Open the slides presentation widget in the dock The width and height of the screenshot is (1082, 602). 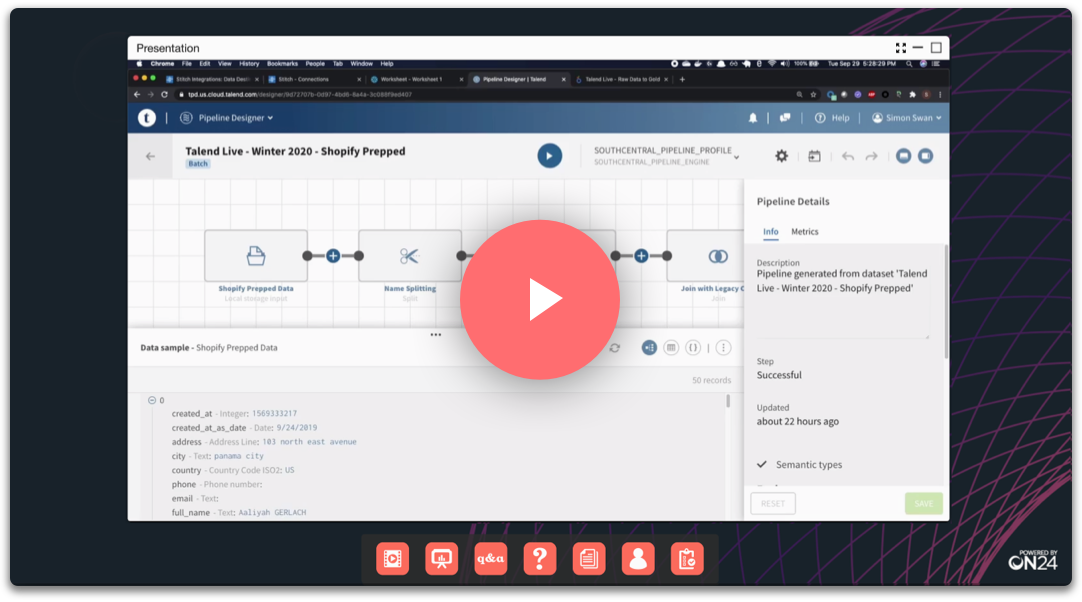[442, 559]
